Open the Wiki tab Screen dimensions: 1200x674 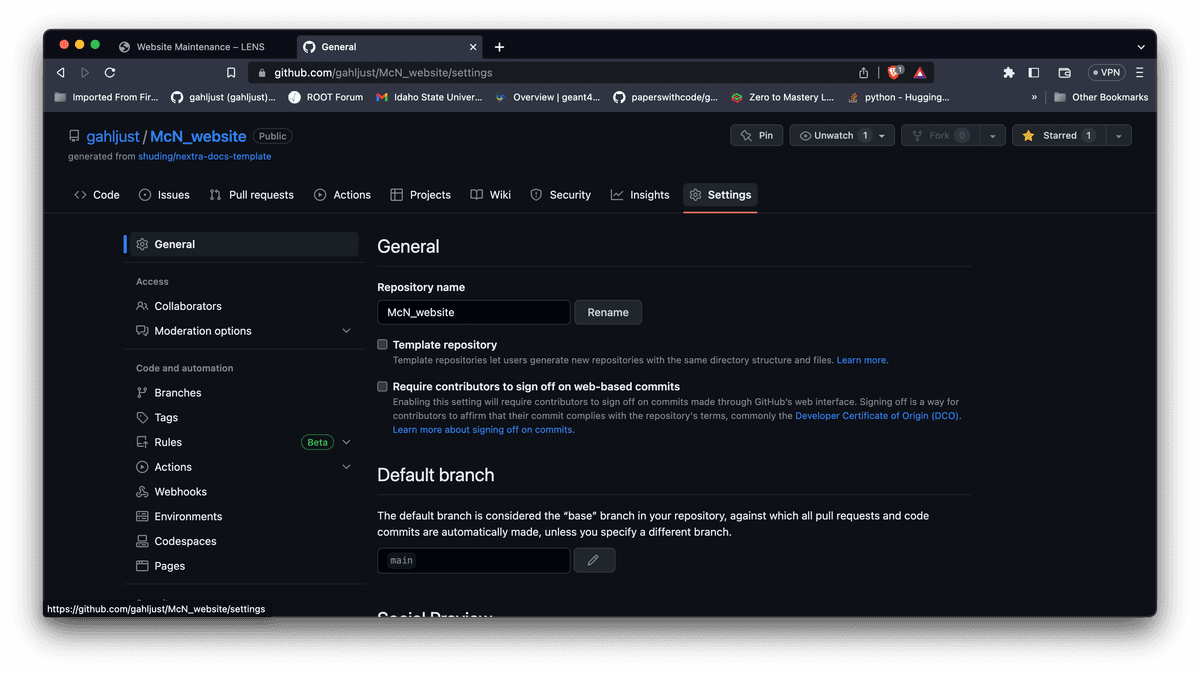491,195
